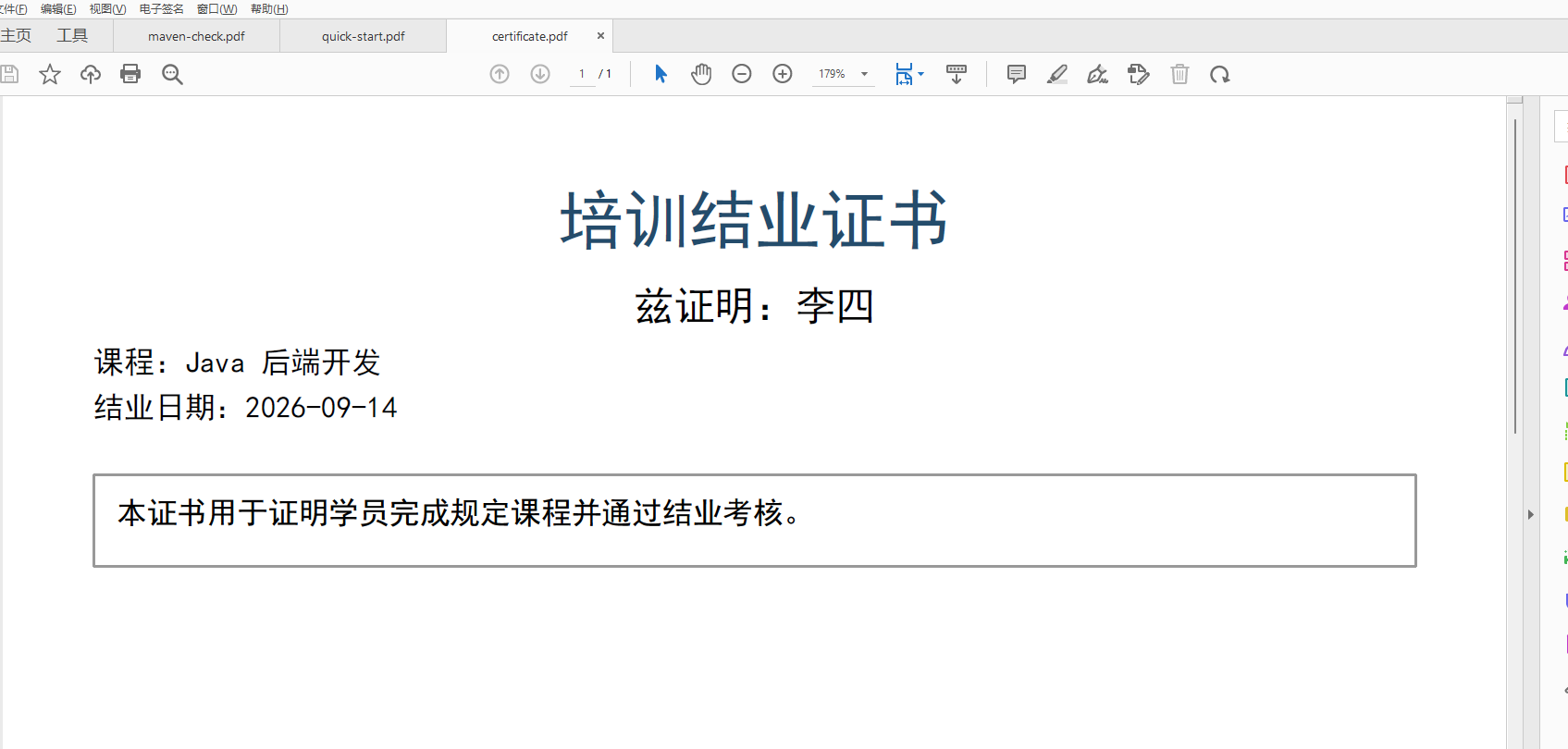The width and height of the screenshot is (1568, 749).
Task: Open the 工具 tab
Action: click(72, 36)
